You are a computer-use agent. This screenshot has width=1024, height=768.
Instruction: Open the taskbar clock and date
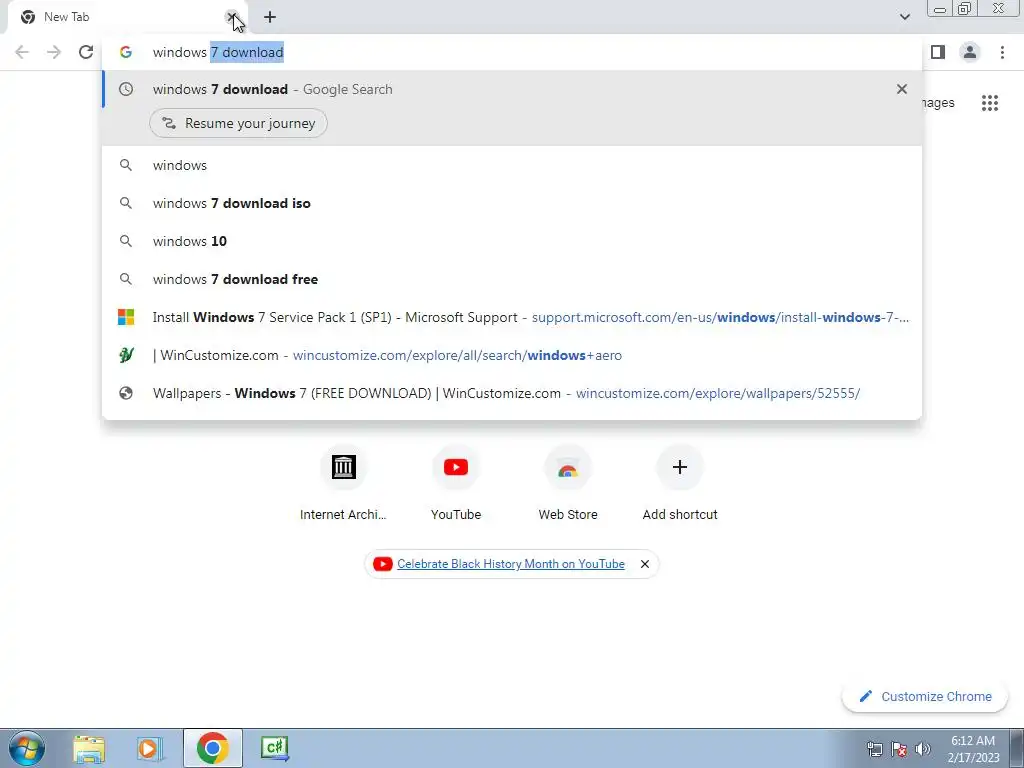tap(973, 749)
